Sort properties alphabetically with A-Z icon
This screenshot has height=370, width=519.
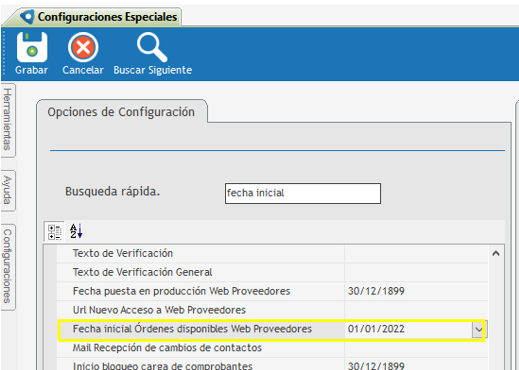76,231
